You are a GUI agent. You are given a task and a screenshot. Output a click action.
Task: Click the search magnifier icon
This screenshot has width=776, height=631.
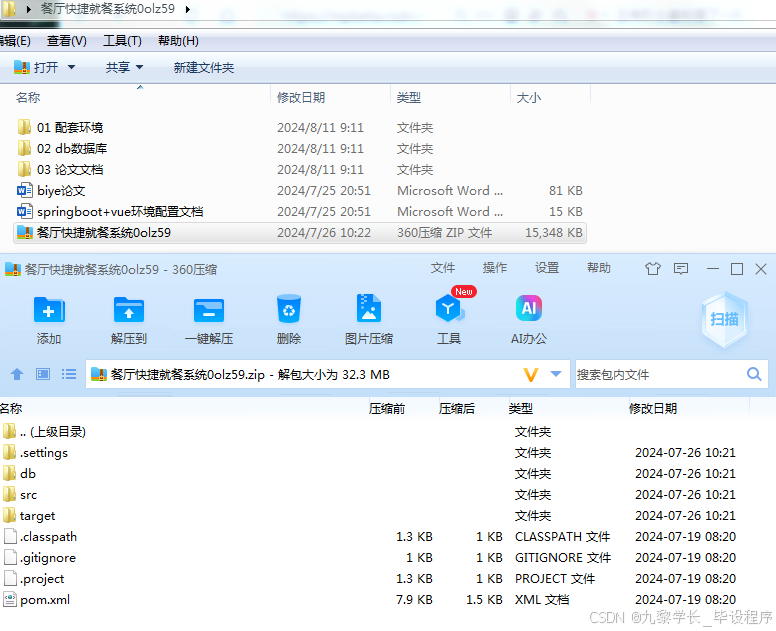(754, 374)
